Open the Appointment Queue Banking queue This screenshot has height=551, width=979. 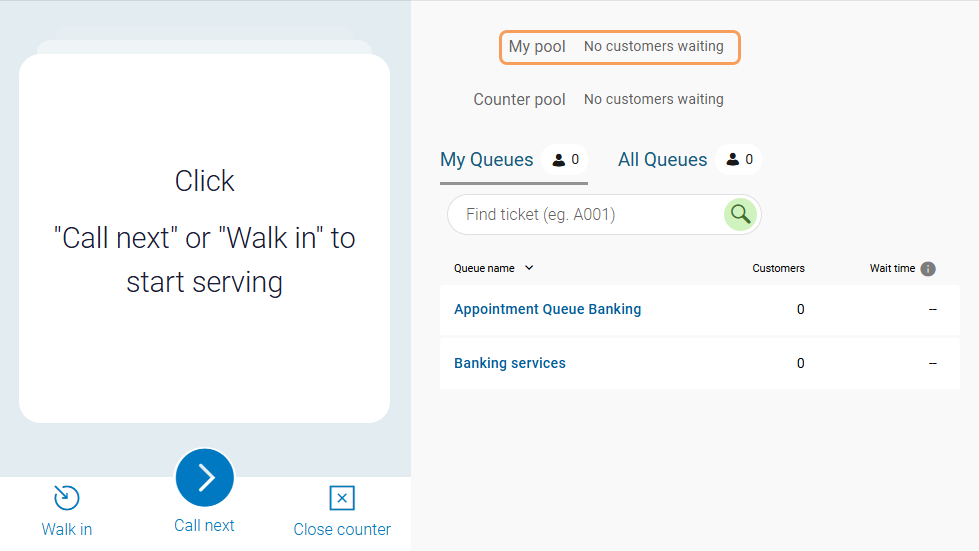pyautogui.click(x=547, y=309)
